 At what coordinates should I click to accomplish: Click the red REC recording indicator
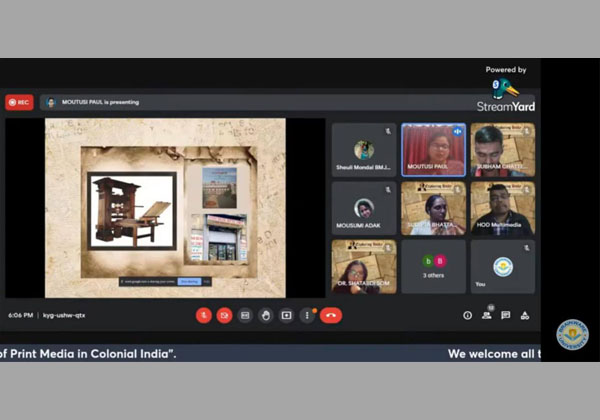tap(19, 102)
